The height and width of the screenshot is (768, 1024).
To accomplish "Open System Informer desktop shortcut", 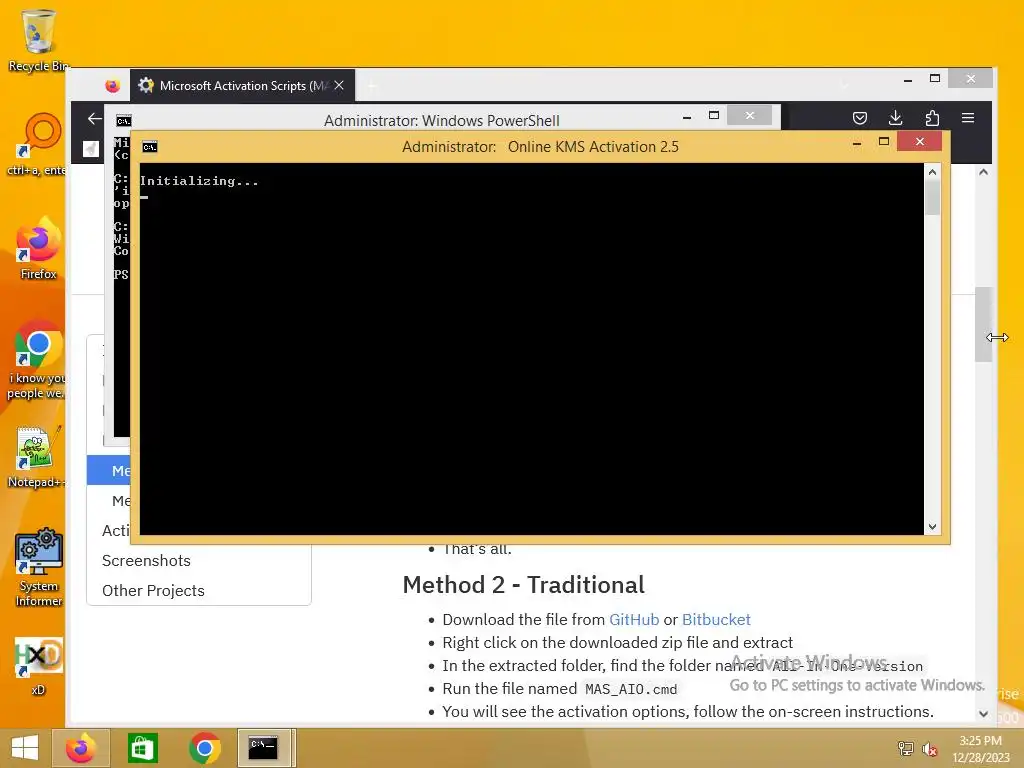I will pos(39,567).
